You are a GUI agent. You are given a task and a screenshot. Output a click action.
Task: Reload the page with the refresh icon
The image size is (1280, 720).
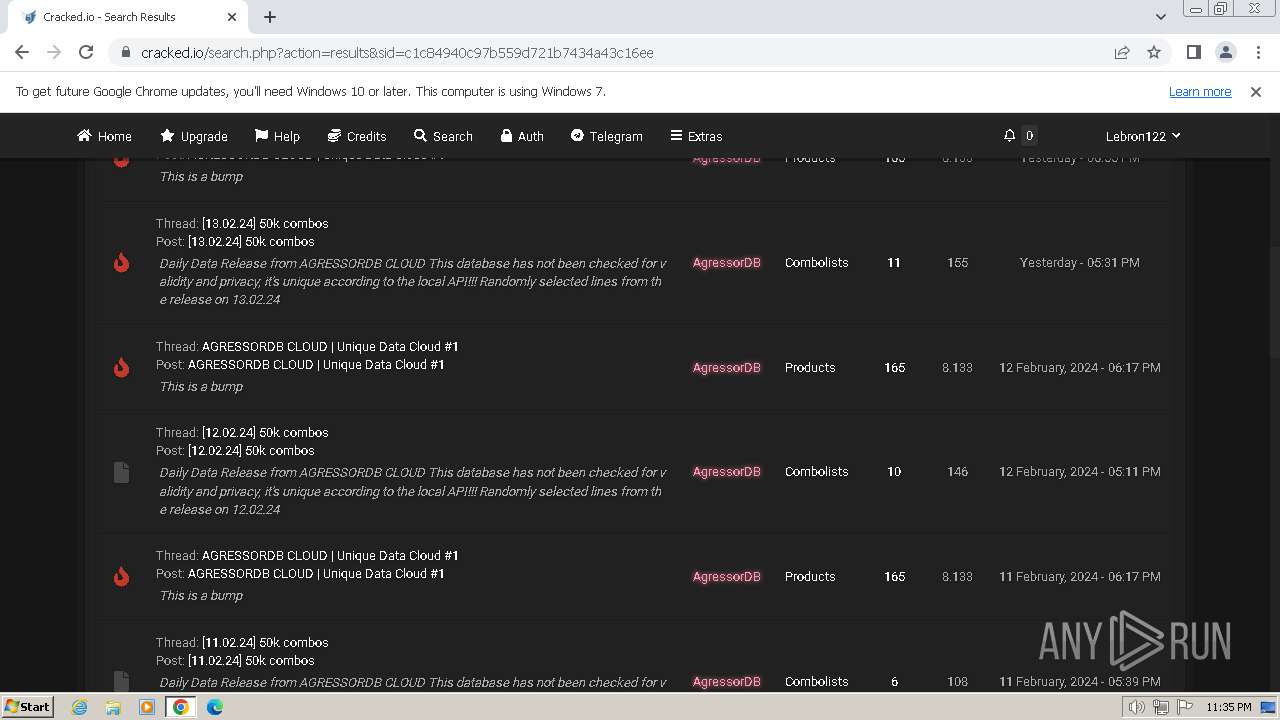[86, 52]
